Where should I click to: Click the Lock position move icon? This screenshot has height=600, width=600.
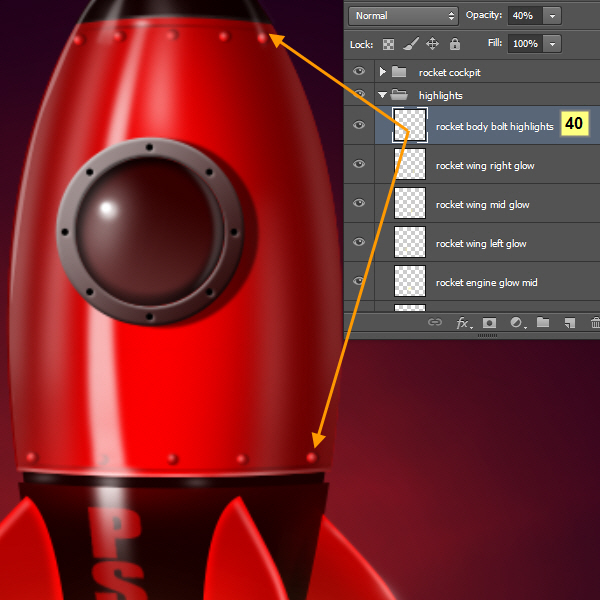click(432, 44)
